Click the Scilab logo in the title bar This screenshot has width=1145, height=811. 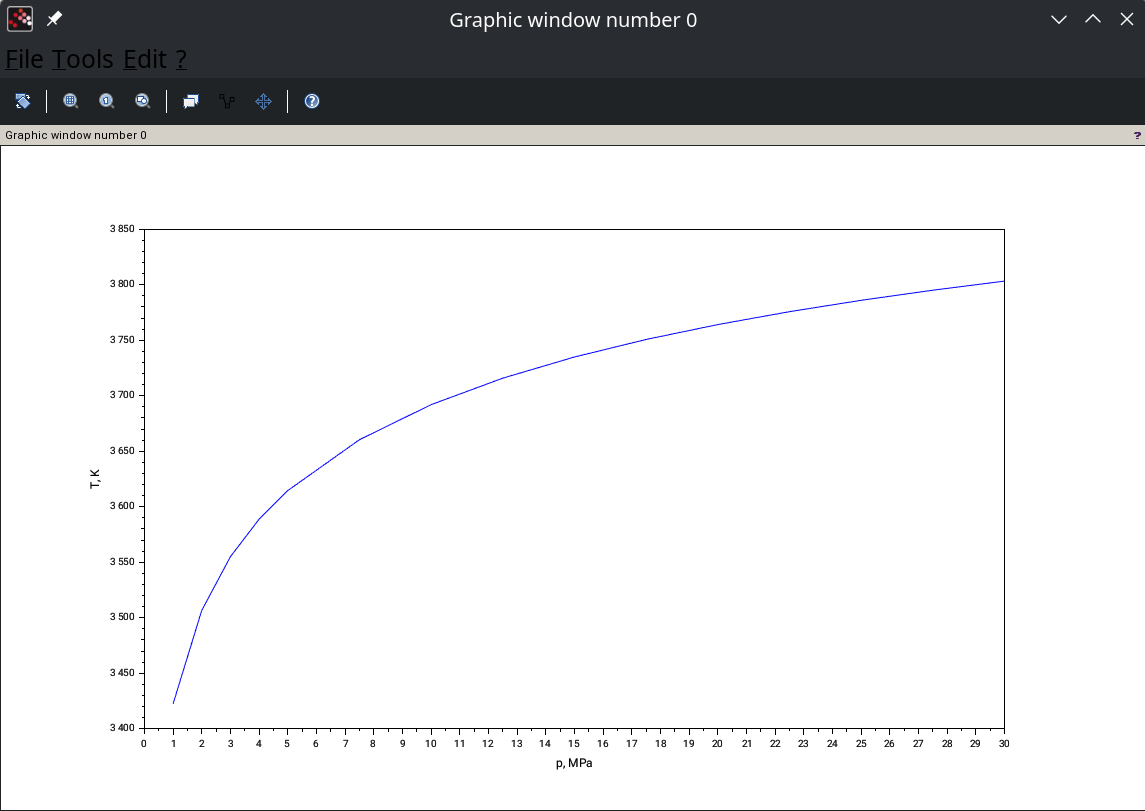click(x=19, y=18)
